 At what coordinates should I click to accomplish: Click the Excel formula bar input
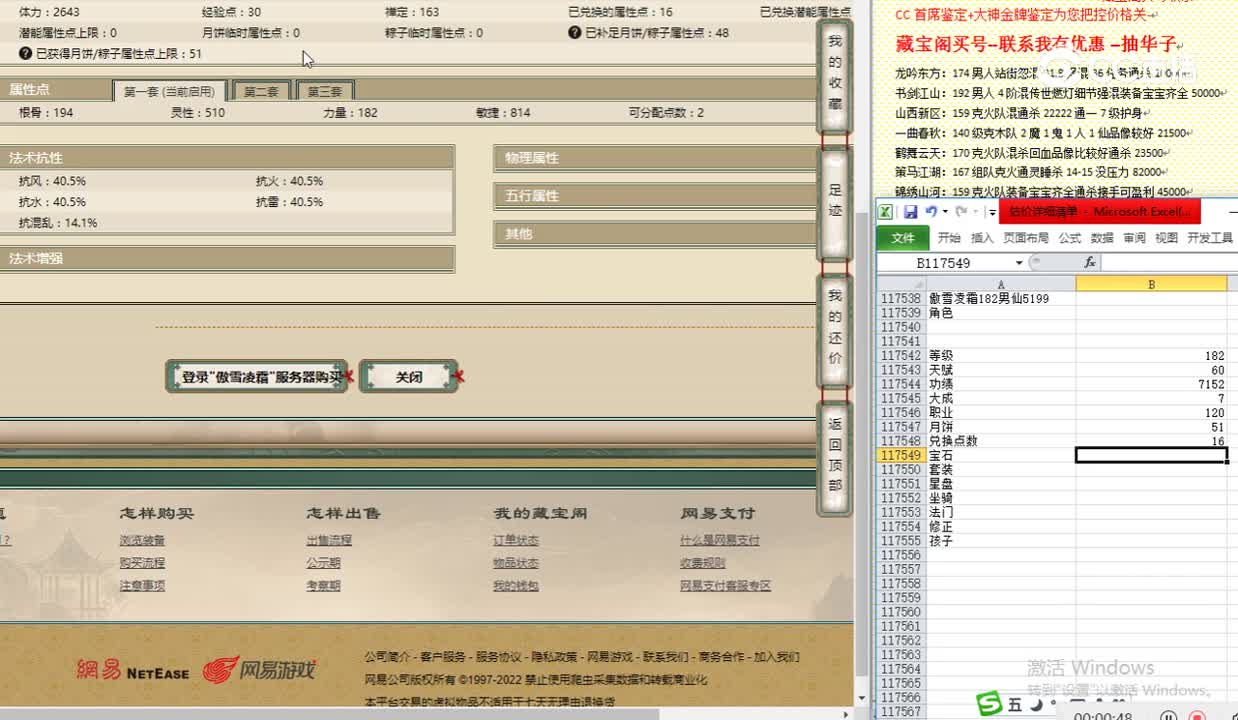1170,262
